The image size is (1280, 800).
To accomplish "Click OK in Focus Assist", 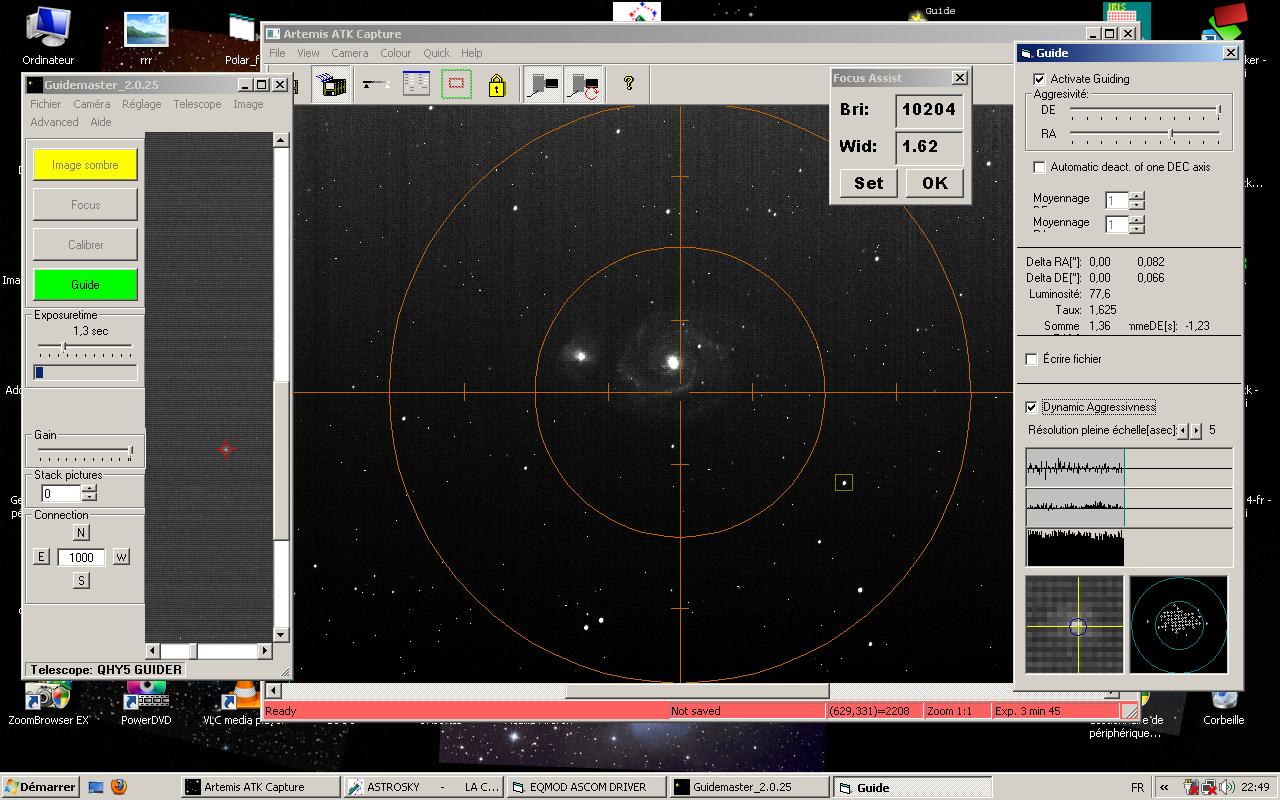I will click(x=935, y=183).
